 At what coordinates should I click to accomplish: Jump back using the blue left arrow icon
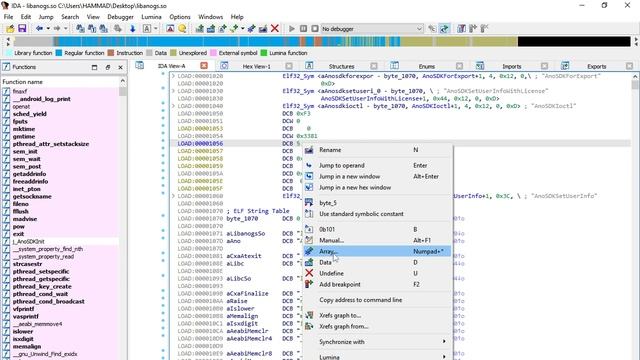39,29
